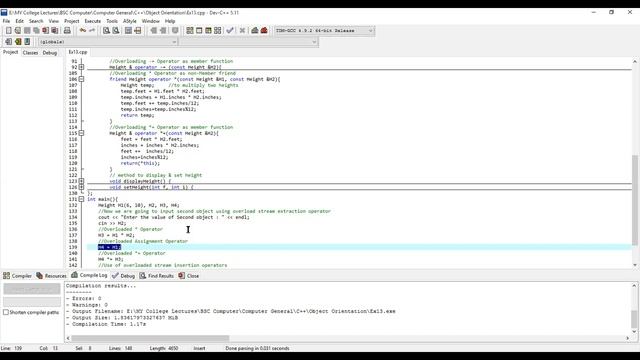Run the compiled program
The height and width of the screenshot is (360, 640).
199,31
